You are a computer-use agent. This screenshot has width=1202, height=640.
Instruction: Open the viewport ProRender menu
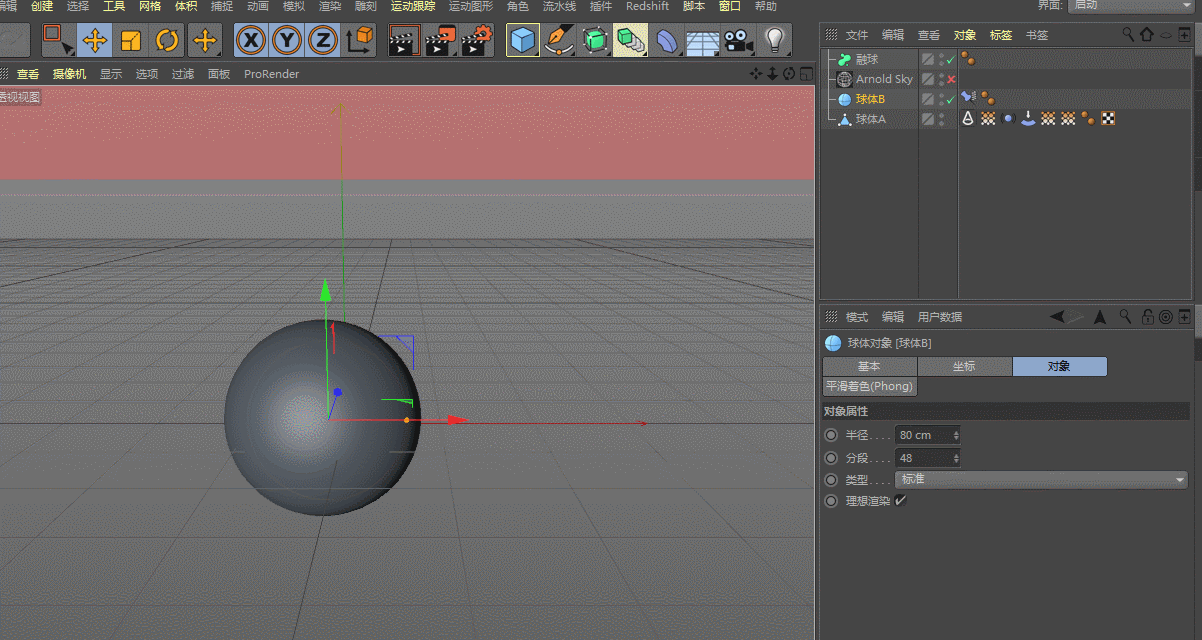click(272, 74)
